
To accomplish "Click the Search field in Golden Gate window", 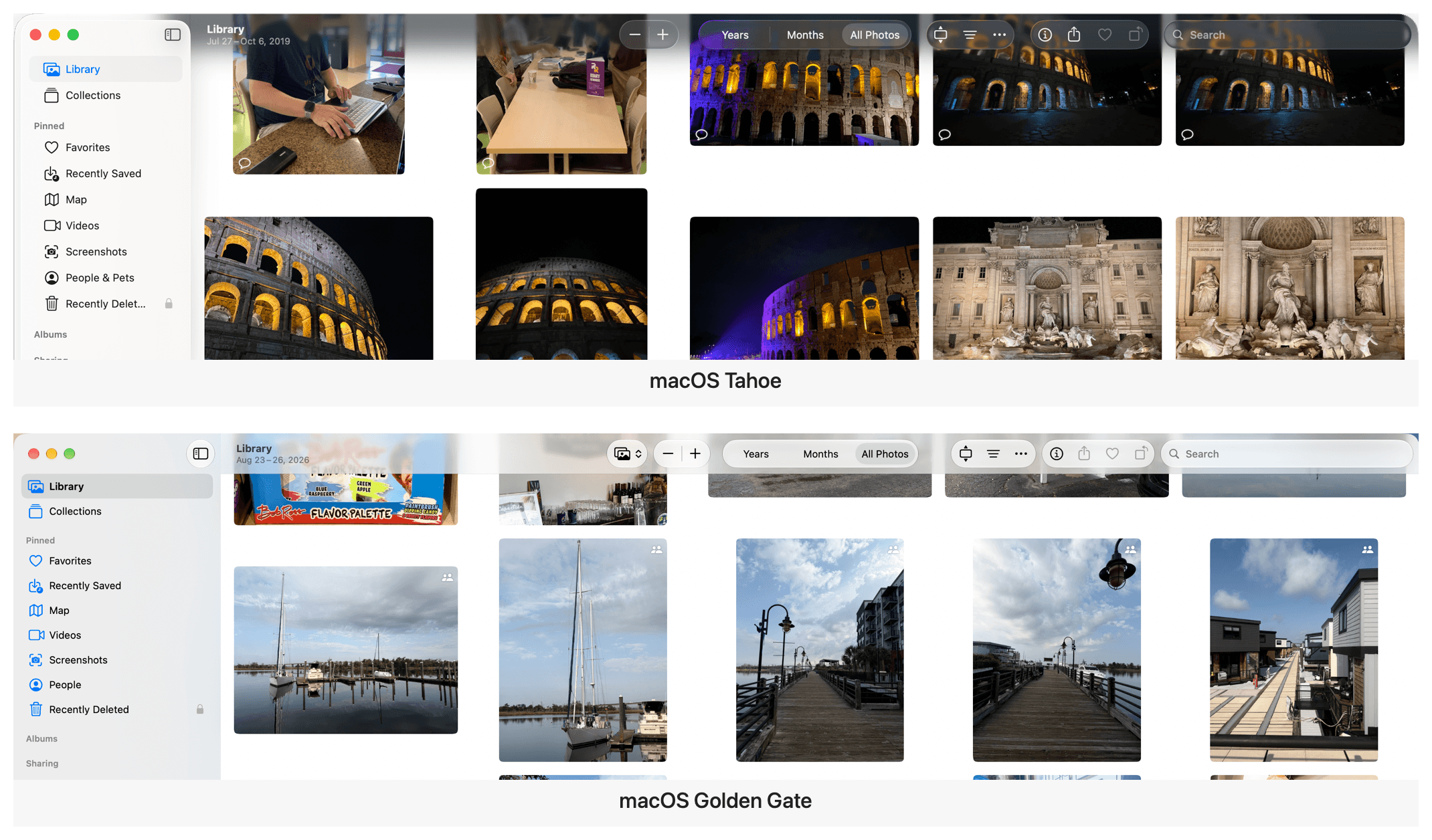I will (x=1287, y=454).
